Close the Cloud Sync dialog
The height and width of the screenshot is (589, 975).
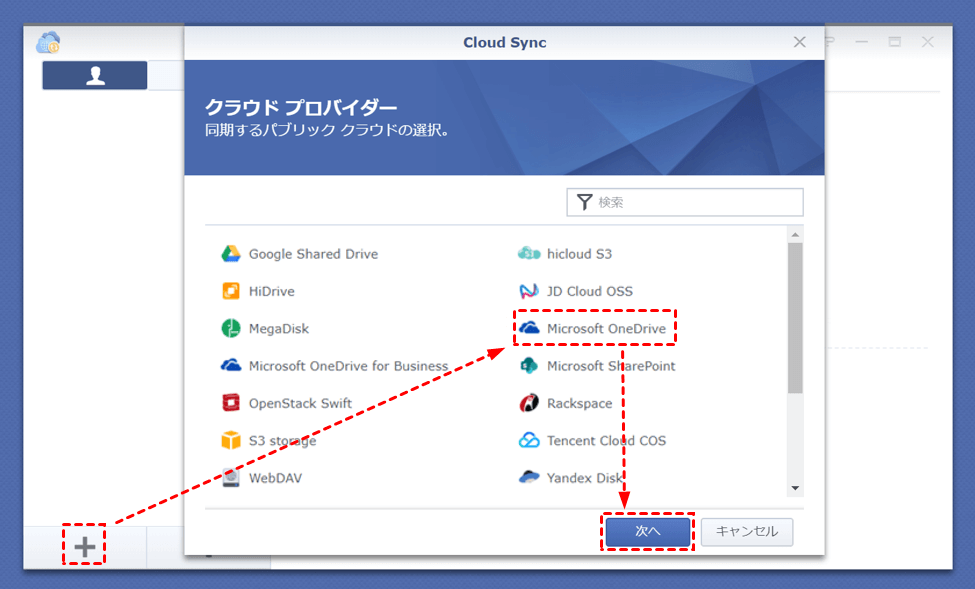[800, 42]
